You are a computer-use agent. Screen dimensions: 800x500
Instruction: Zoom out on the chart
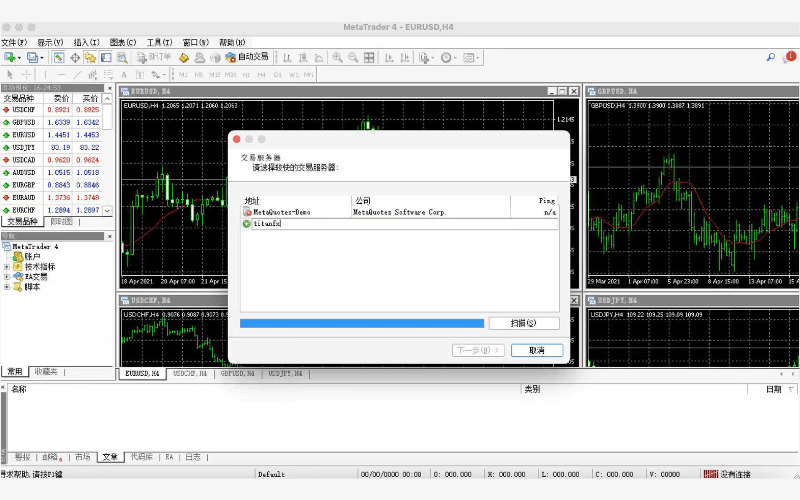click(x=353, y=58)
